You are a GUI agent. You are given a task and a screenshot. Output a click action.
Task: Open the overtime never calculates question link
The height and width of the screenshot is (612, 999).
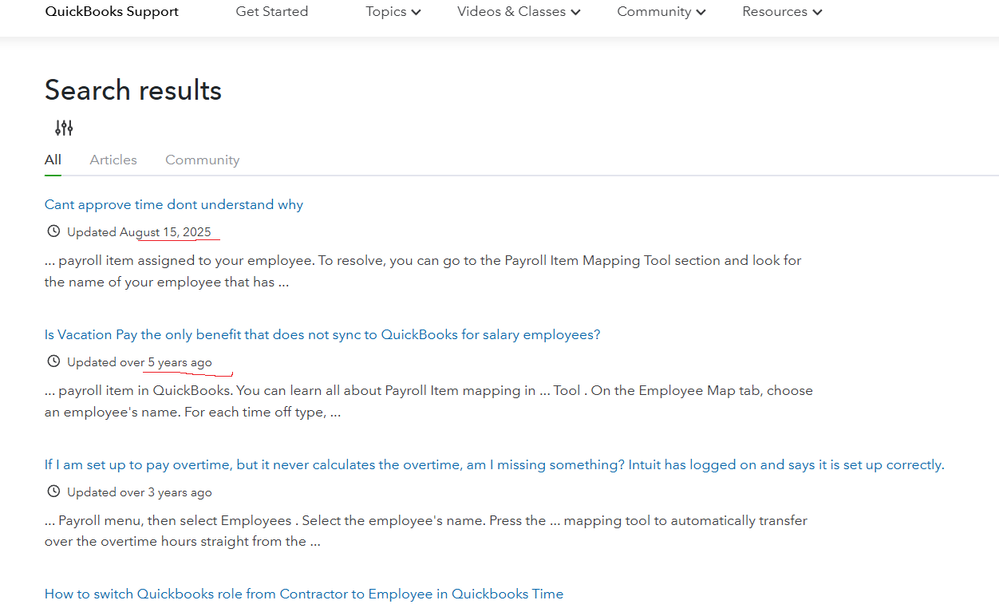coord(494,465)
